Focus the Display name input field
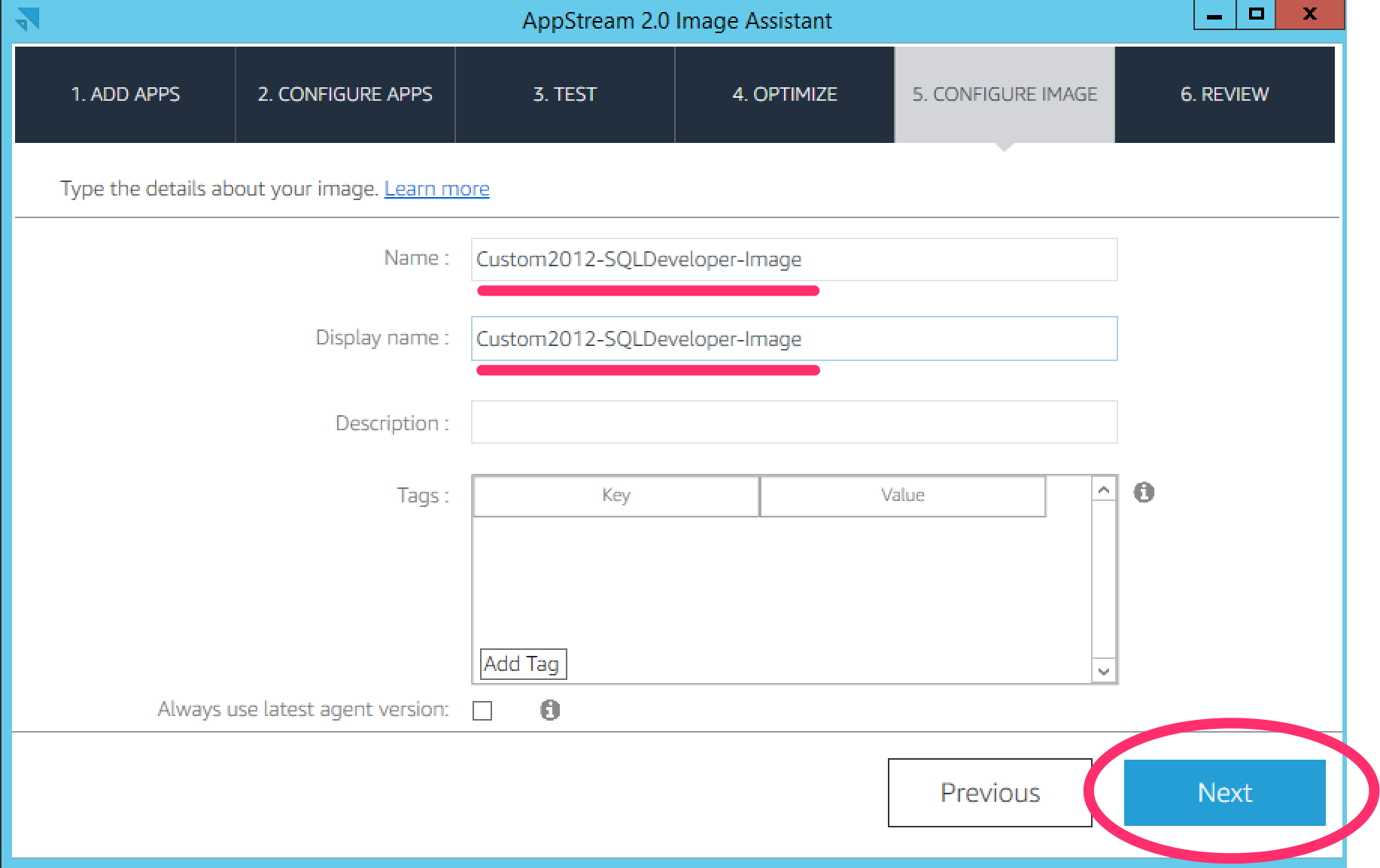 [x=794, y=338]
